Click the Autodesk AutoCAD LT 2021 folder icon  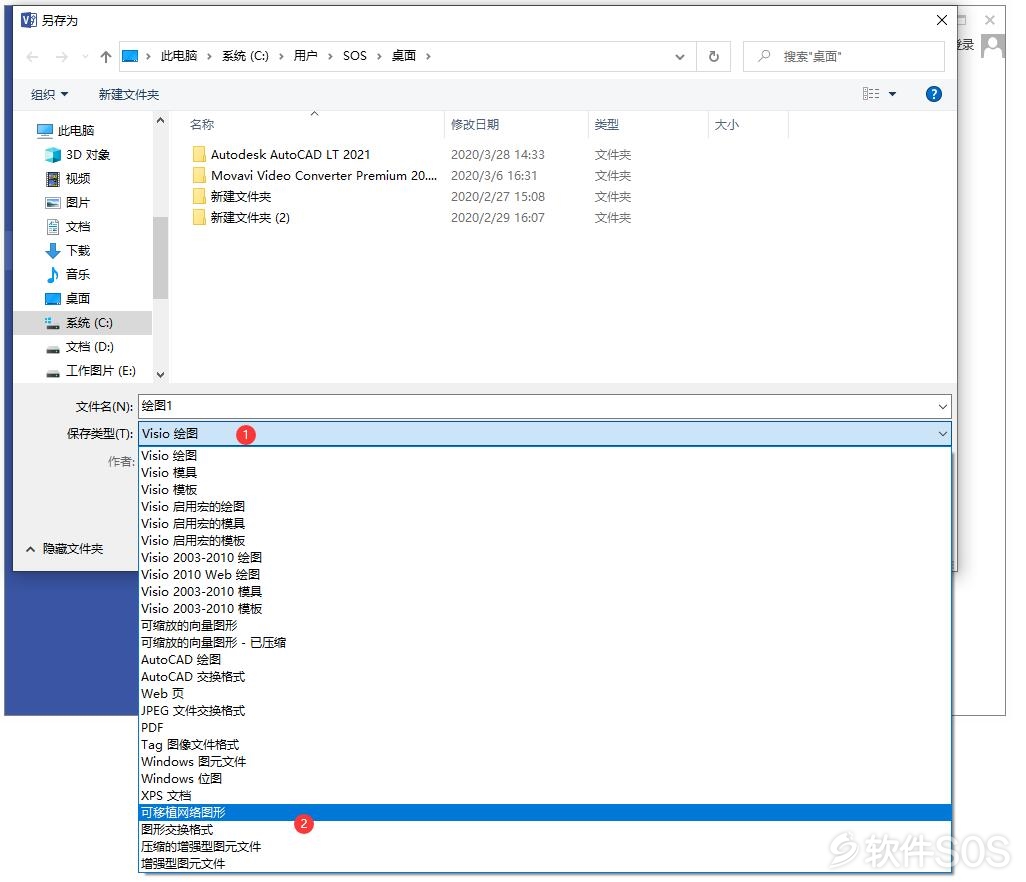point(199,154)
